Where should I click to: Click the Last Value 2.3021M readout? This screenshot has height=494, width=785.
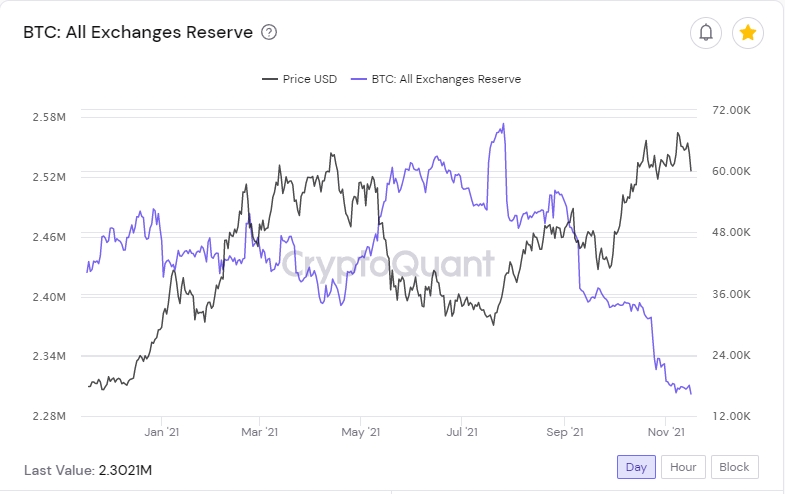[88, 470]
